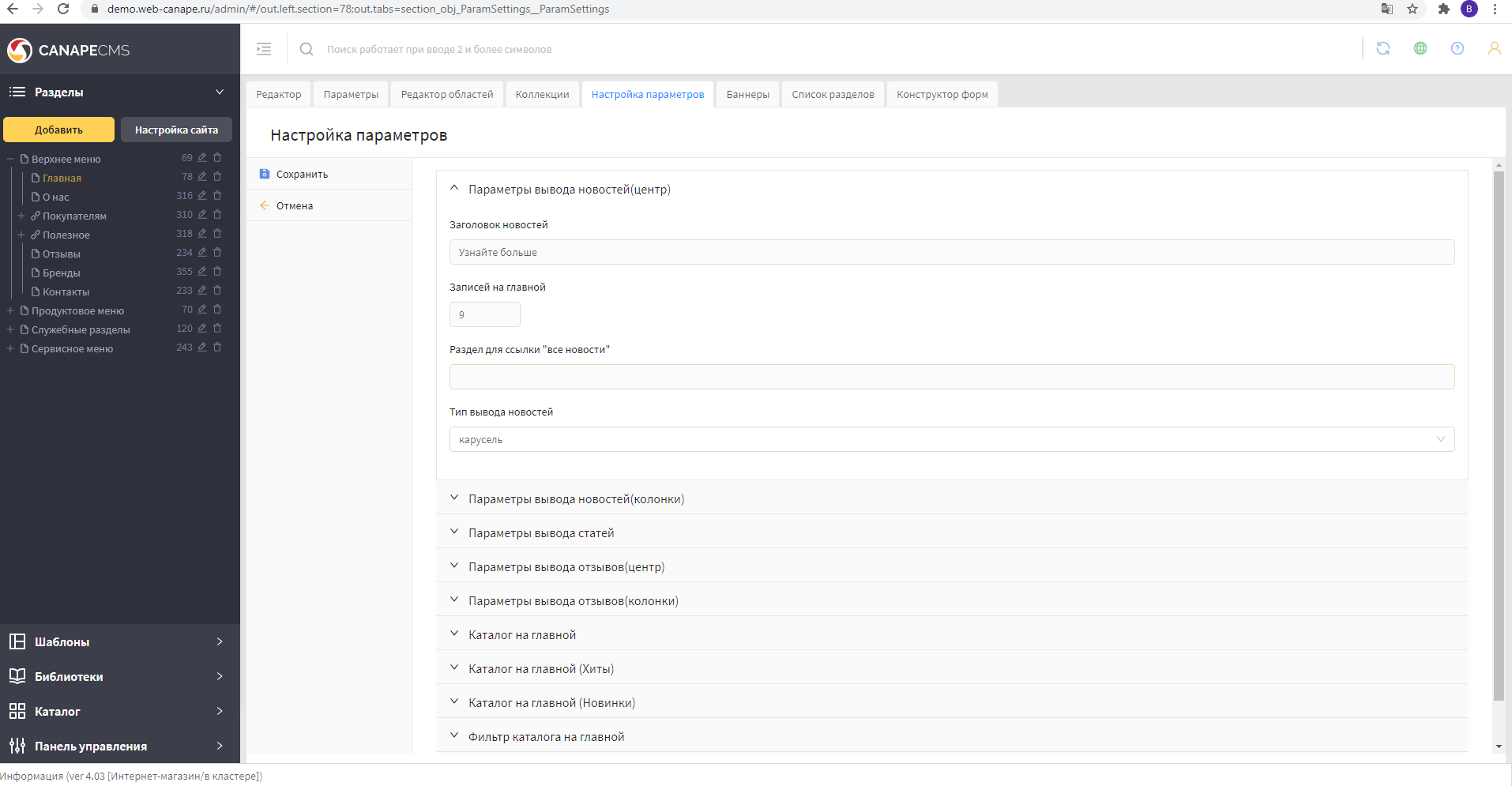Image resolution: width=1512 pixels, height=786 pixels.
Task: Open the Конструктор форм tab
Action: pos(942,95)
